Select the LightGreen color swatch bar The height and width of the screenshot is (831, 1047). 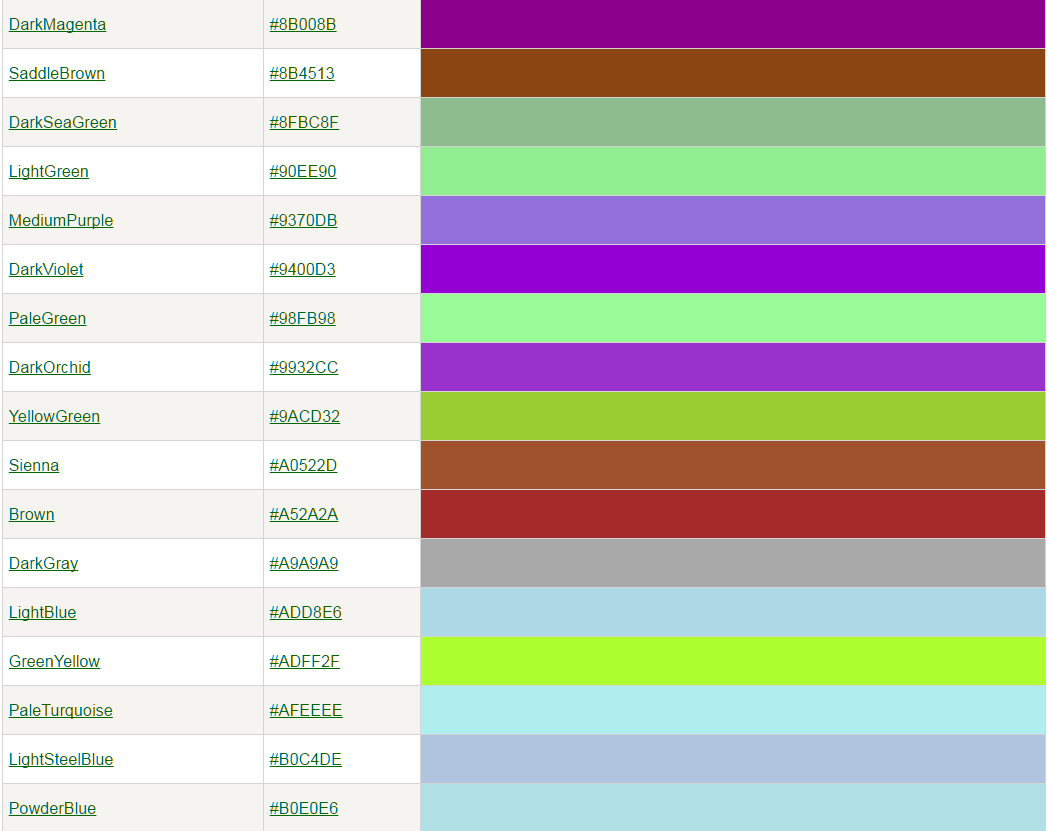pyautogui.click(x=732, y=172)
